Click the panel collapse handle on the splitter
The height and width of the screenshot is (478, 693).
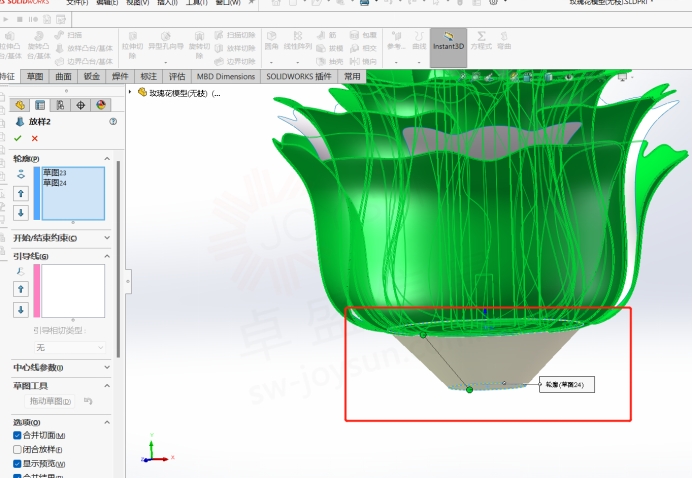coord(128,281)
